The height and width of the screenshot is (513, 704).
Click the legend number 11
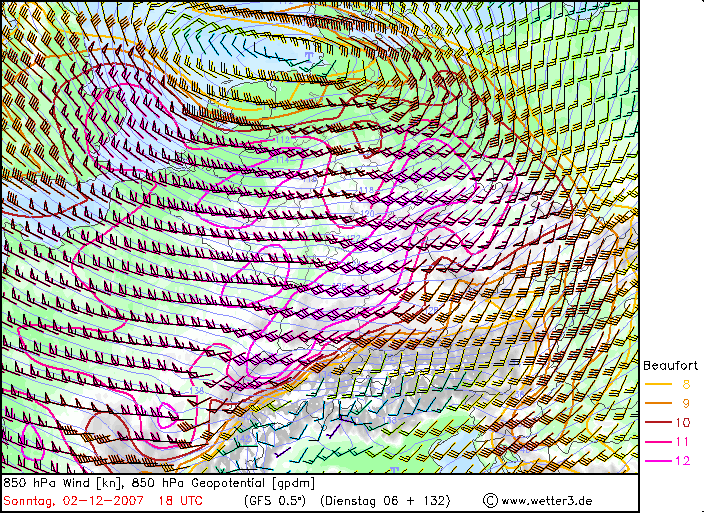tap(682, 442)
